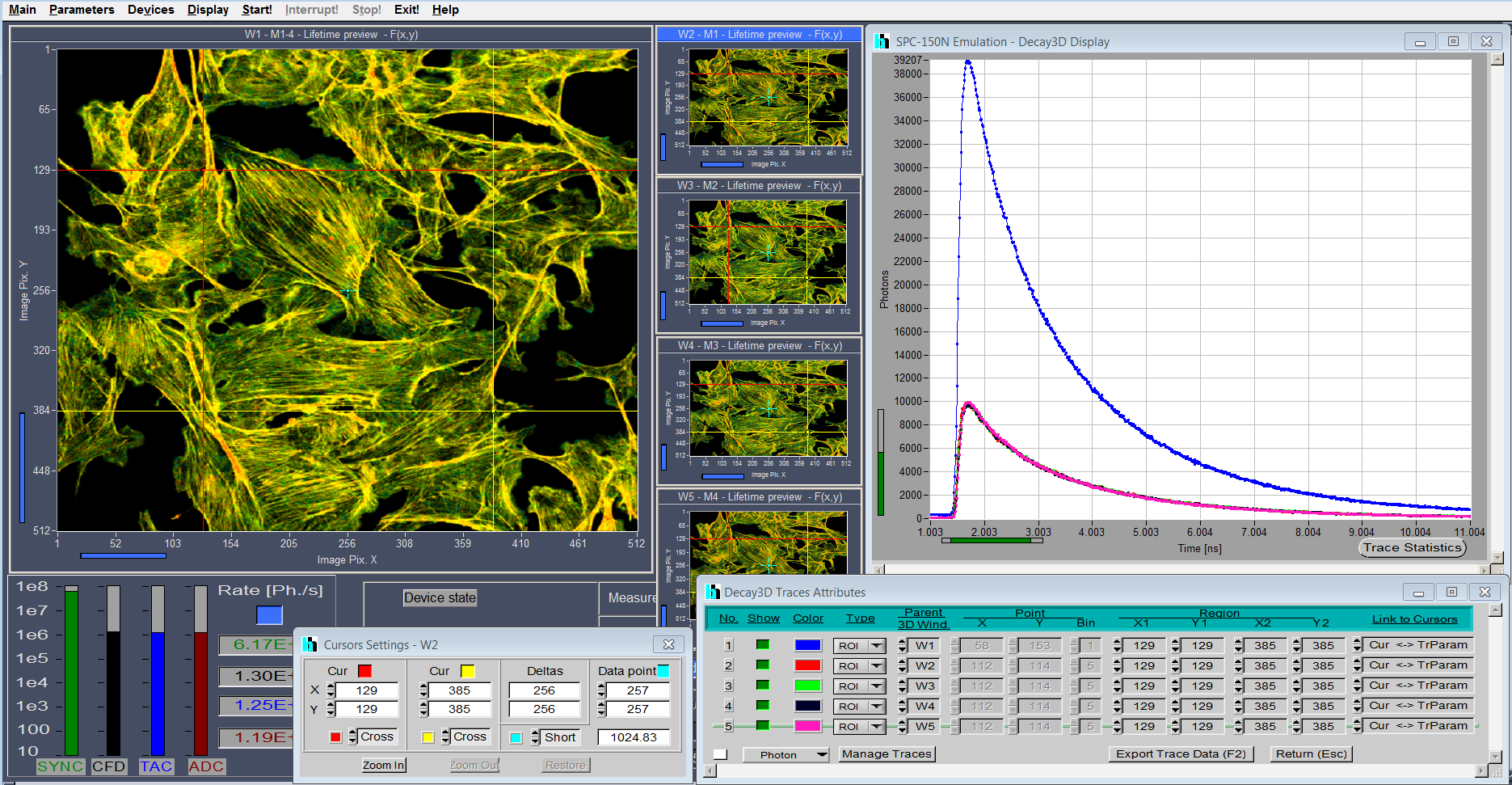Click the Export Trace Data (F2) button
Image resolution: width=1512 pixels, height=785 pixels.
pyautogui.click(x=1181, y=753)
